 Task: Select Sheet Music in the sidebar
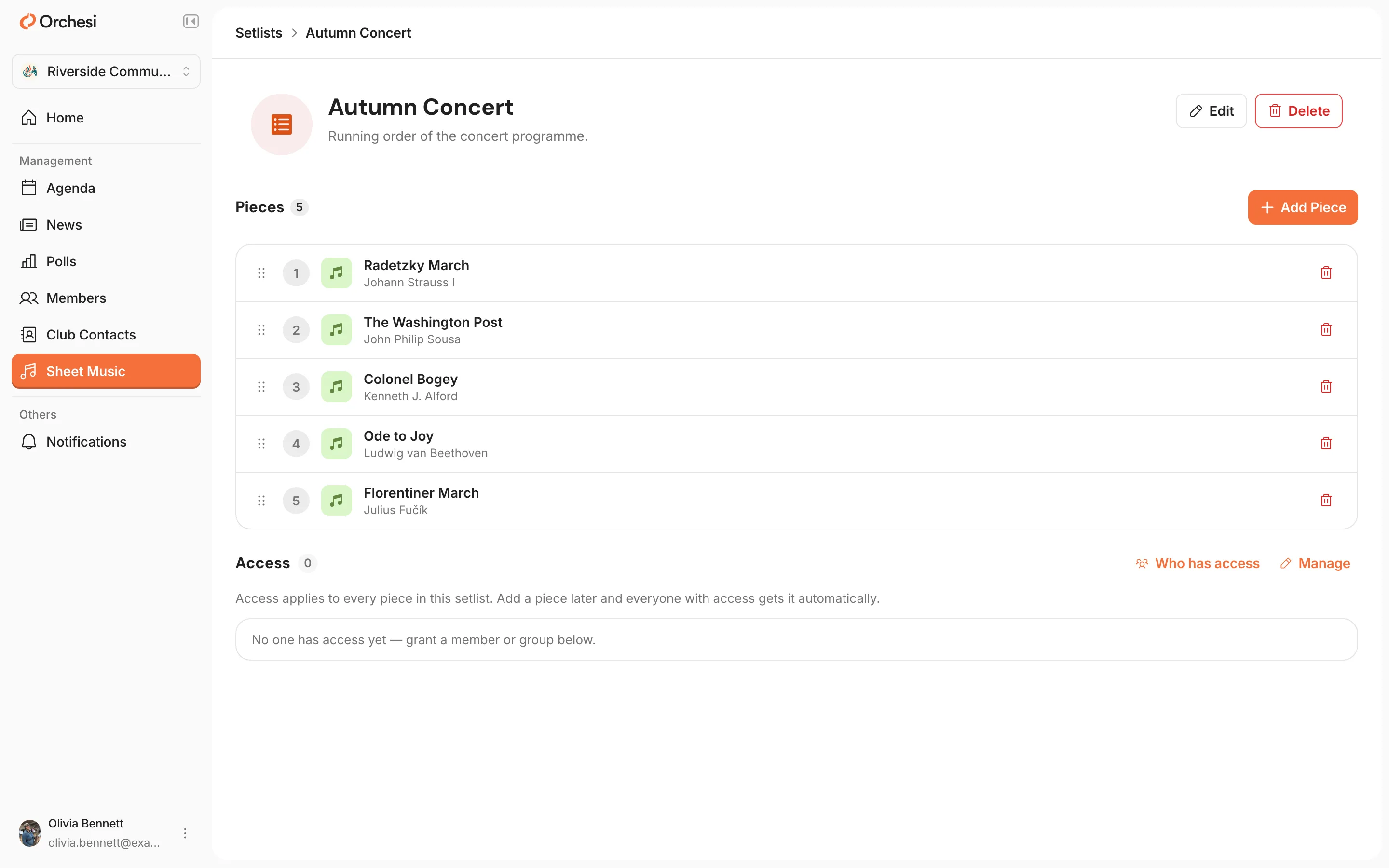106,371
